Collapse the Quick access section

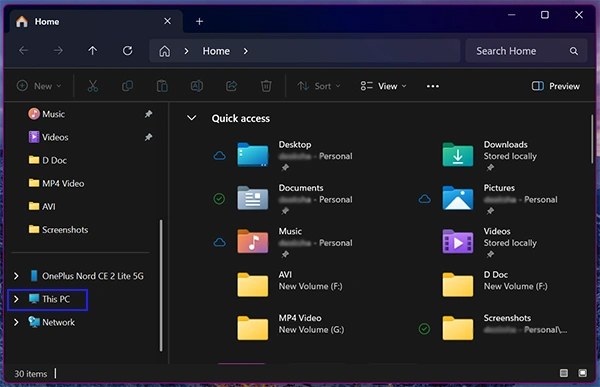pyautogui.click(x=191, y=118)
